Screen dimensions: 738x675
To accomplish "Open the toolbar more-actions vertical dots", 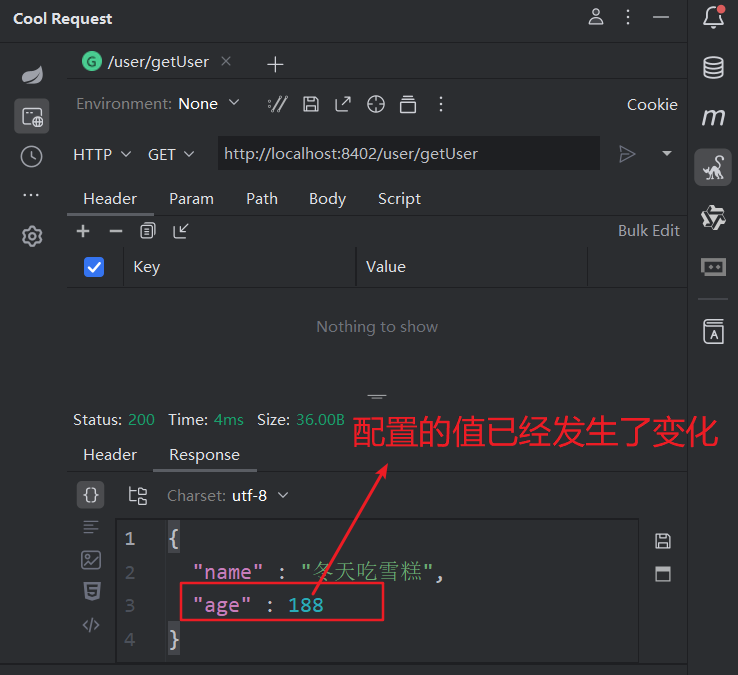I will (x=441, y=104).
